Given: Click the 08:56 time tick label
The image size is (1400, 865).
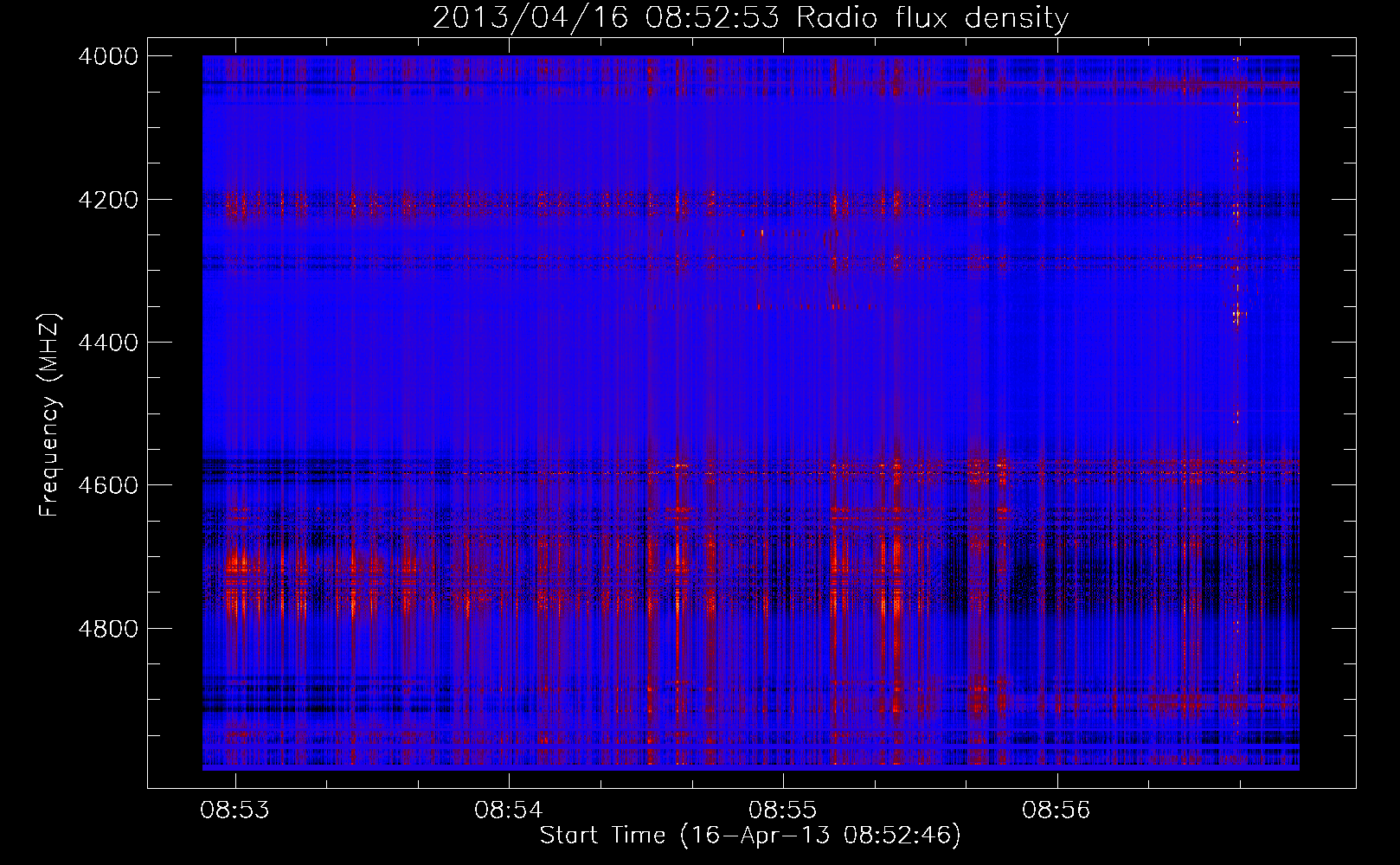Looking at the screenshot, I should coord(1056,810).
